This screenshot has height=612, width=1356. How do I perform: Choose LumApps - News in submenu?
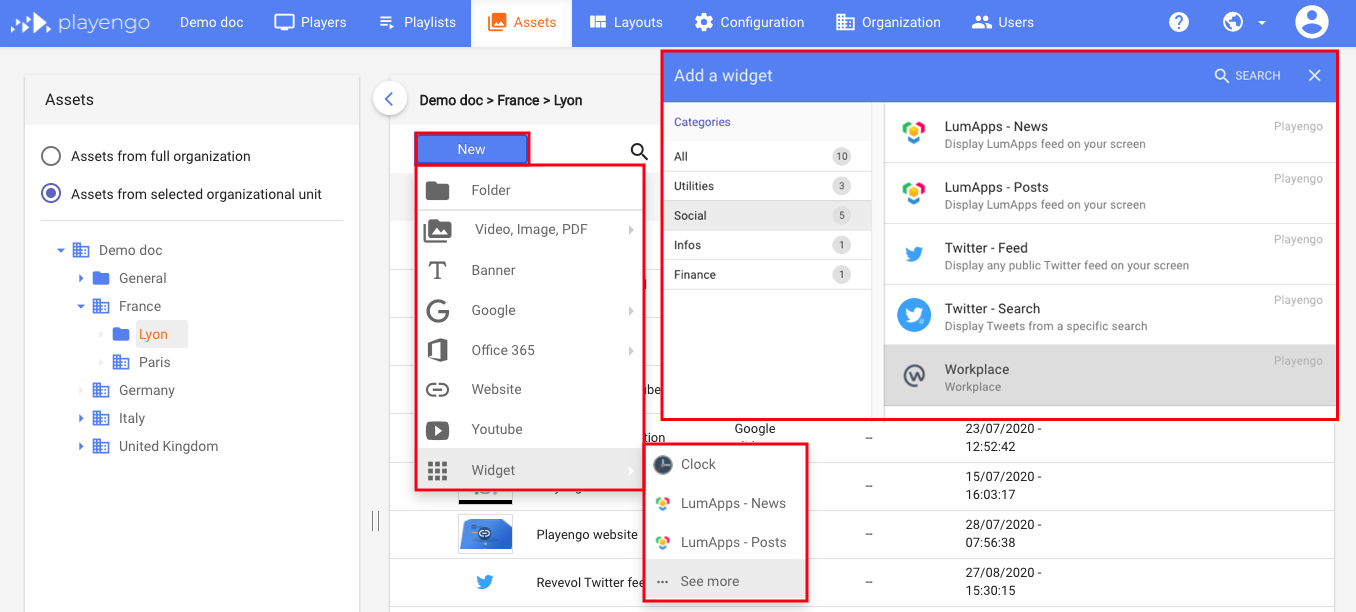[x=725, y=503]
